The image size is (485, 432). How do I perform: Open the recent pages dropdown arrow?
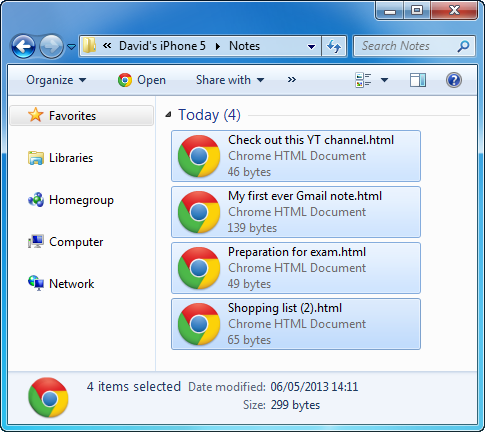click(71, 47)
